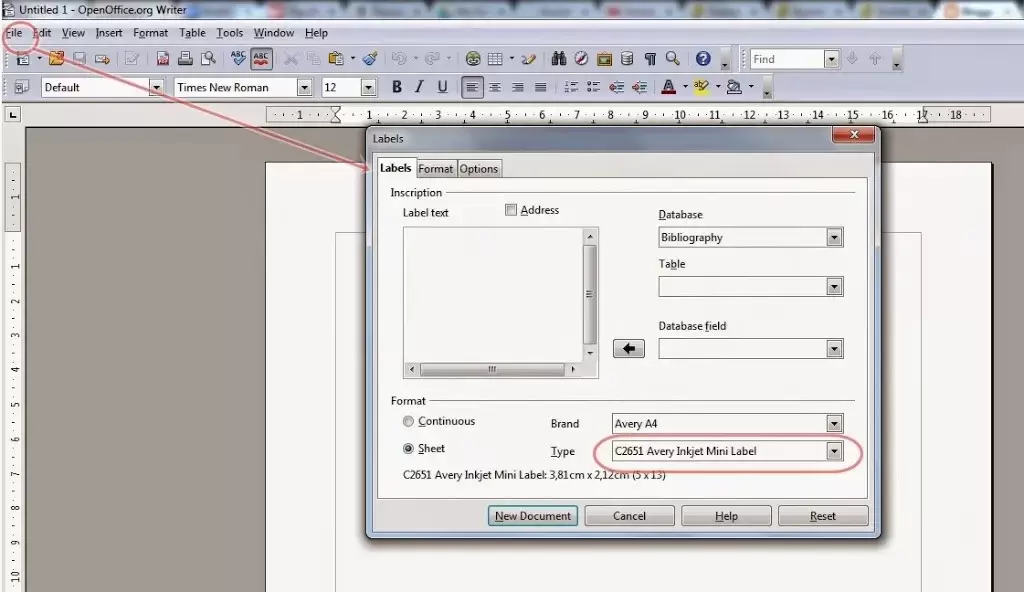
Task: Click the Zoom magnifier icon
Action: click(x=673, y=59)
